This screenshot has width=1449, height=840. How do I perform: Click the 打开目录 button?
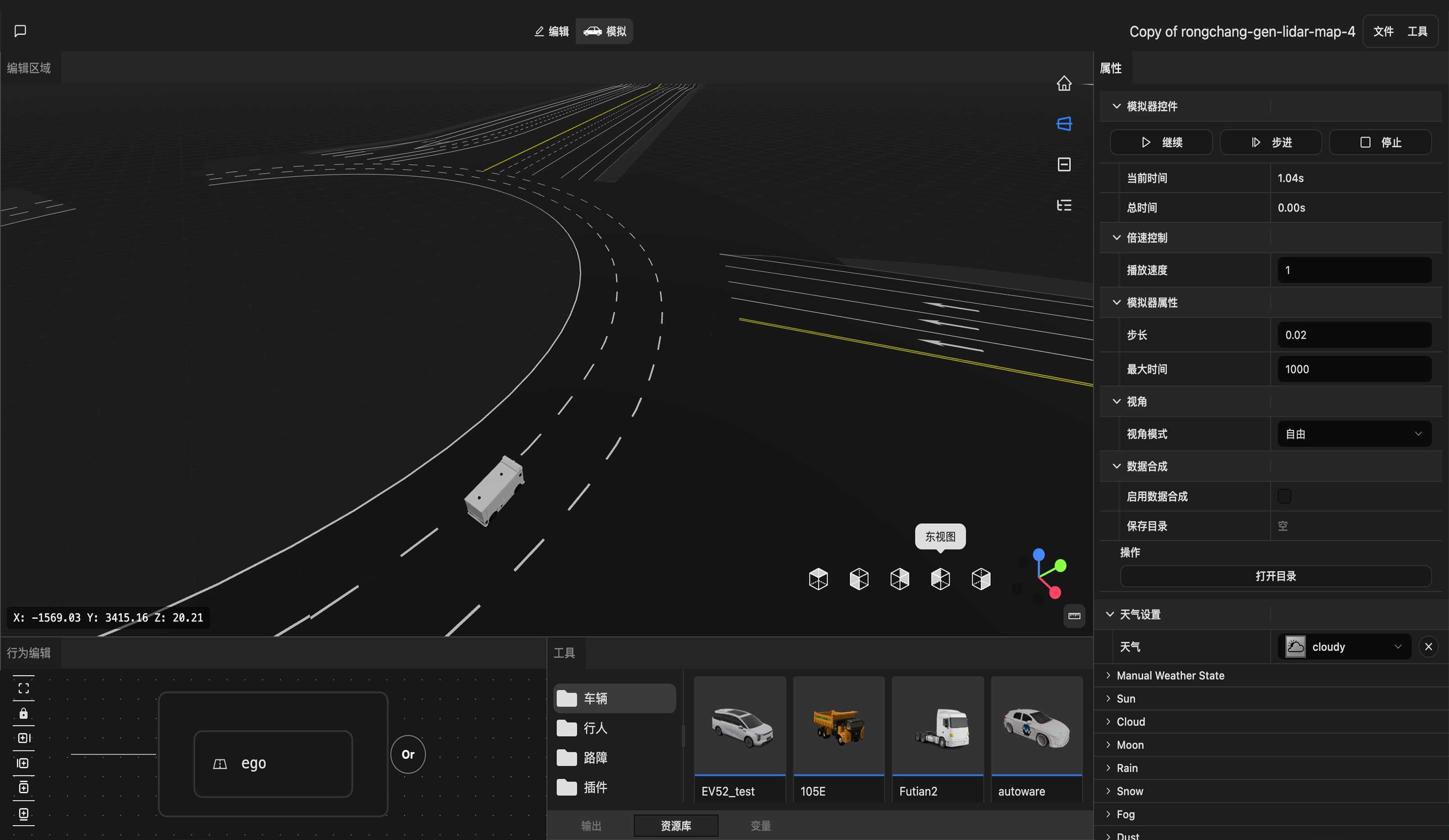(1275, 576)
